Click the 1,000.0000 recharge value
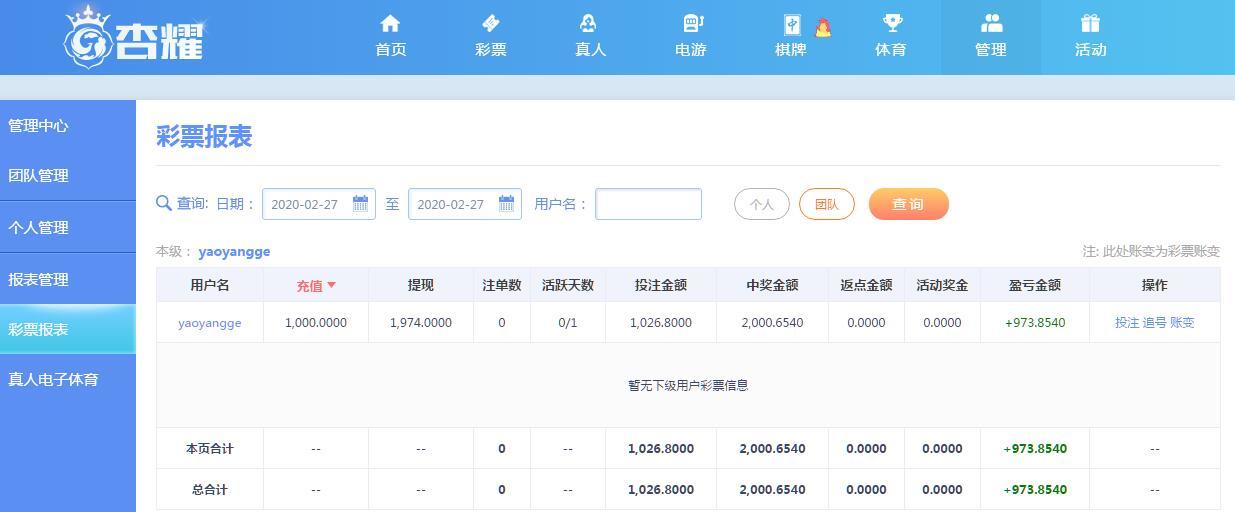This screenshot has height=512, width=1235. pos(316,322)
